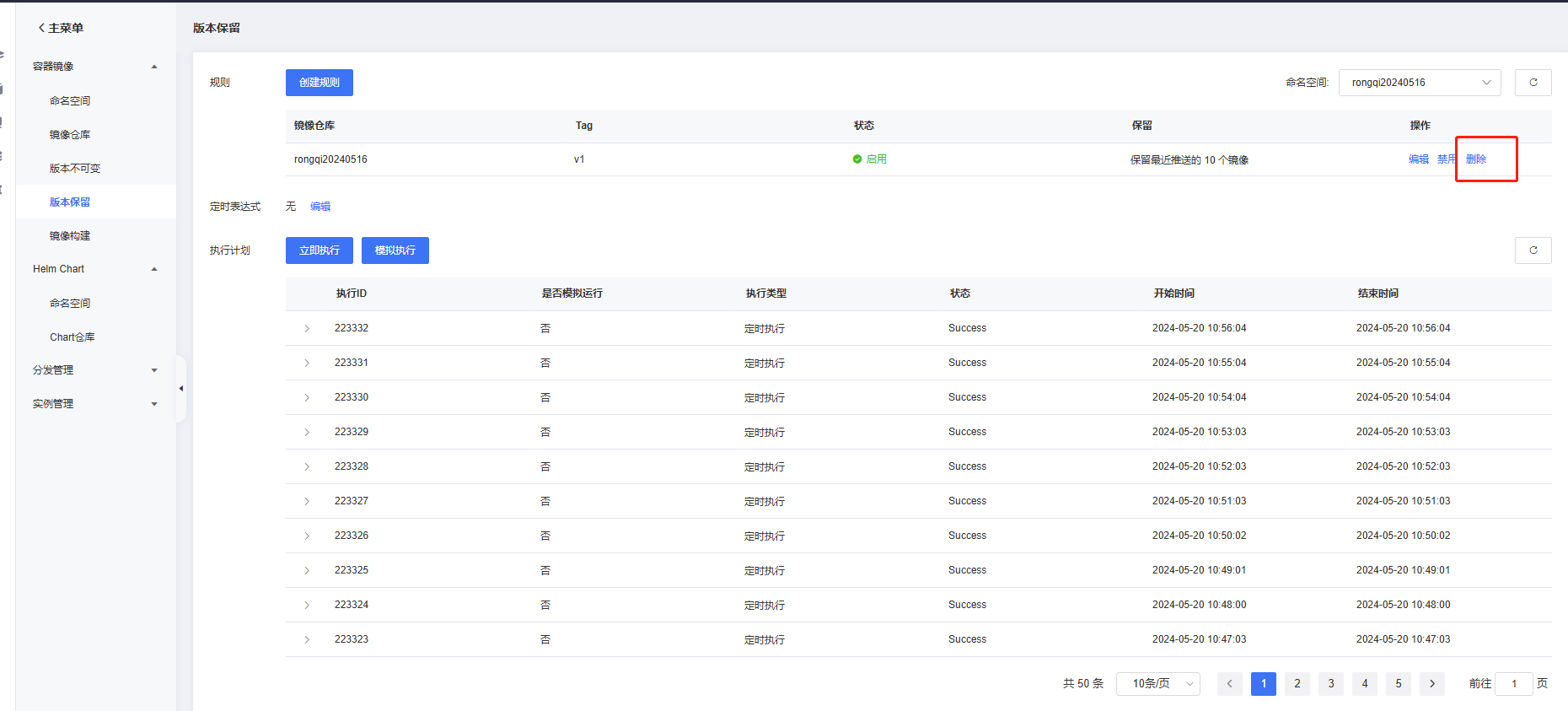
Task: Click 编辑 for the rongqi20240516 rule
Action: coord(1419,159)
